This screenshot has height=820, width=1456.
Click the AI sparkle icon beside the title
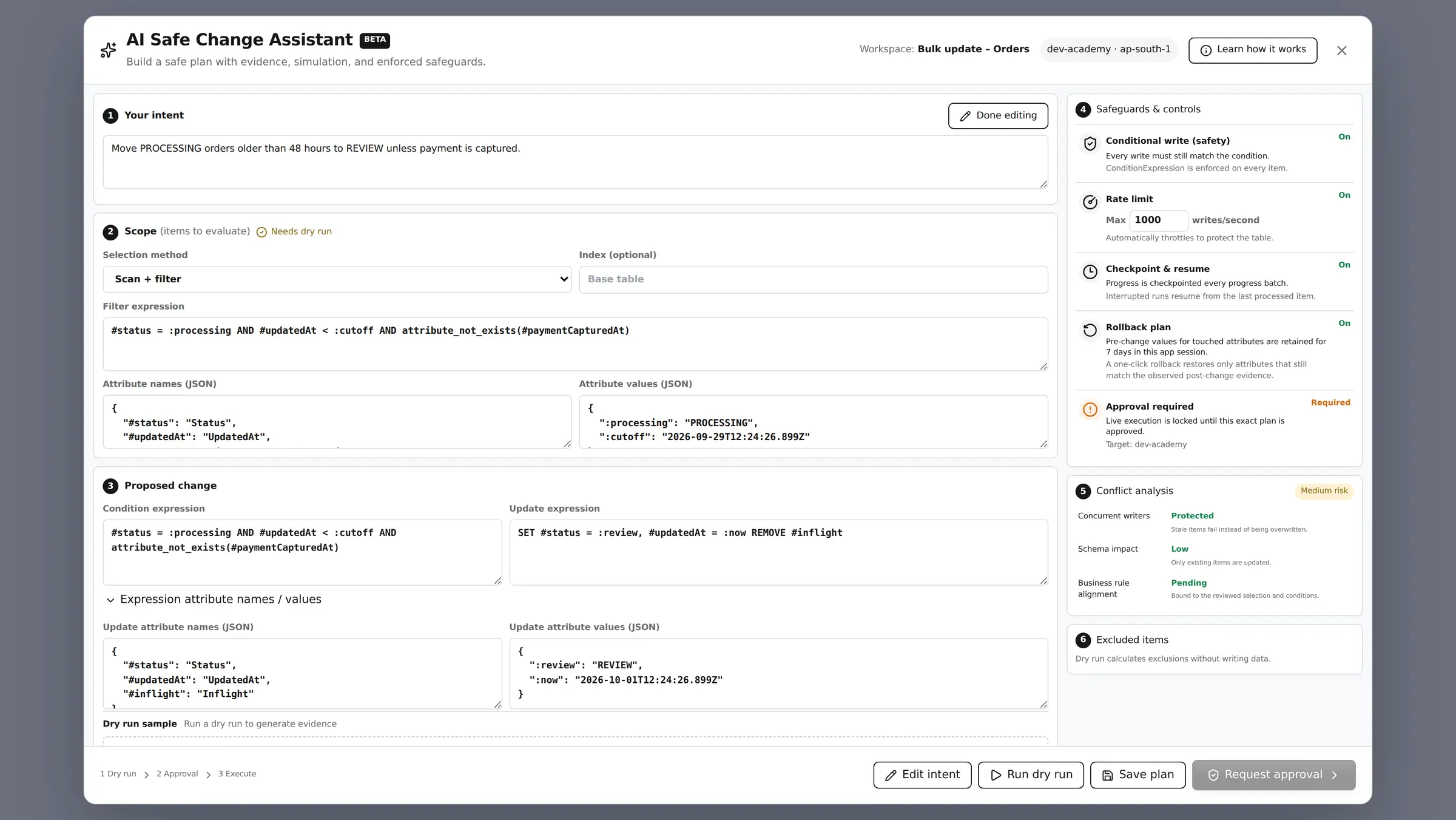[x=108, y=50]
